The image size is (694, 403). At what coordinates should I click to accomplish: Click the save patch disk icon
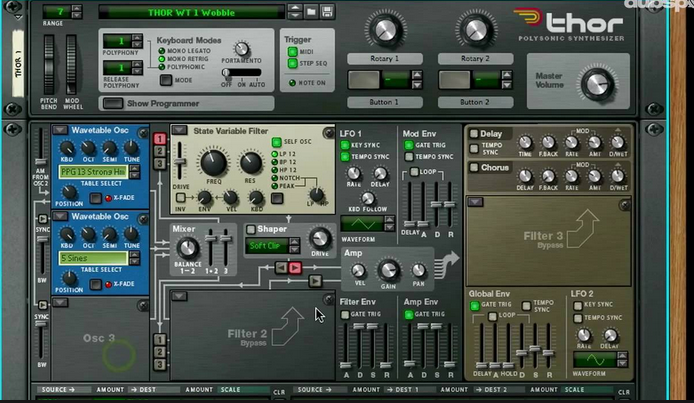pyautogui.click(x=327, y=12)
